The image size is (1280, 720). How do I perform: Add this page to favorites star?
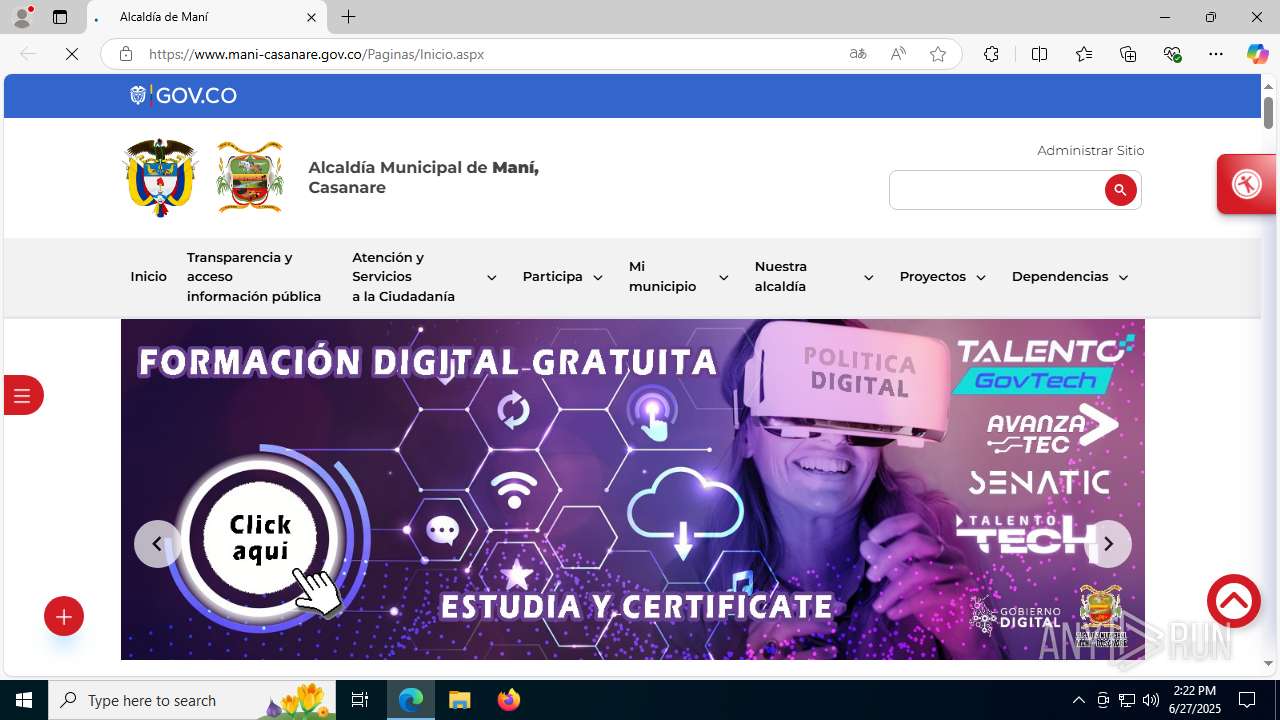(938, 54)
